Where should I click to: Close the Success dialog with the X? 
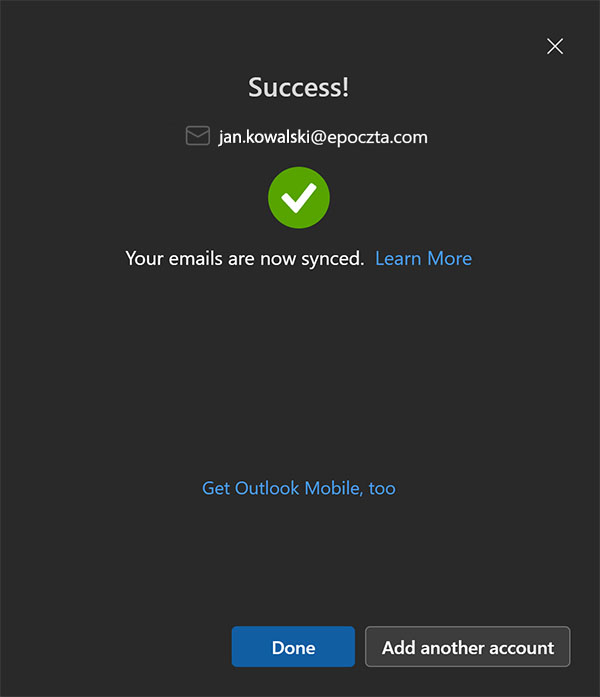pyautogui.click(x=555, y=46)
